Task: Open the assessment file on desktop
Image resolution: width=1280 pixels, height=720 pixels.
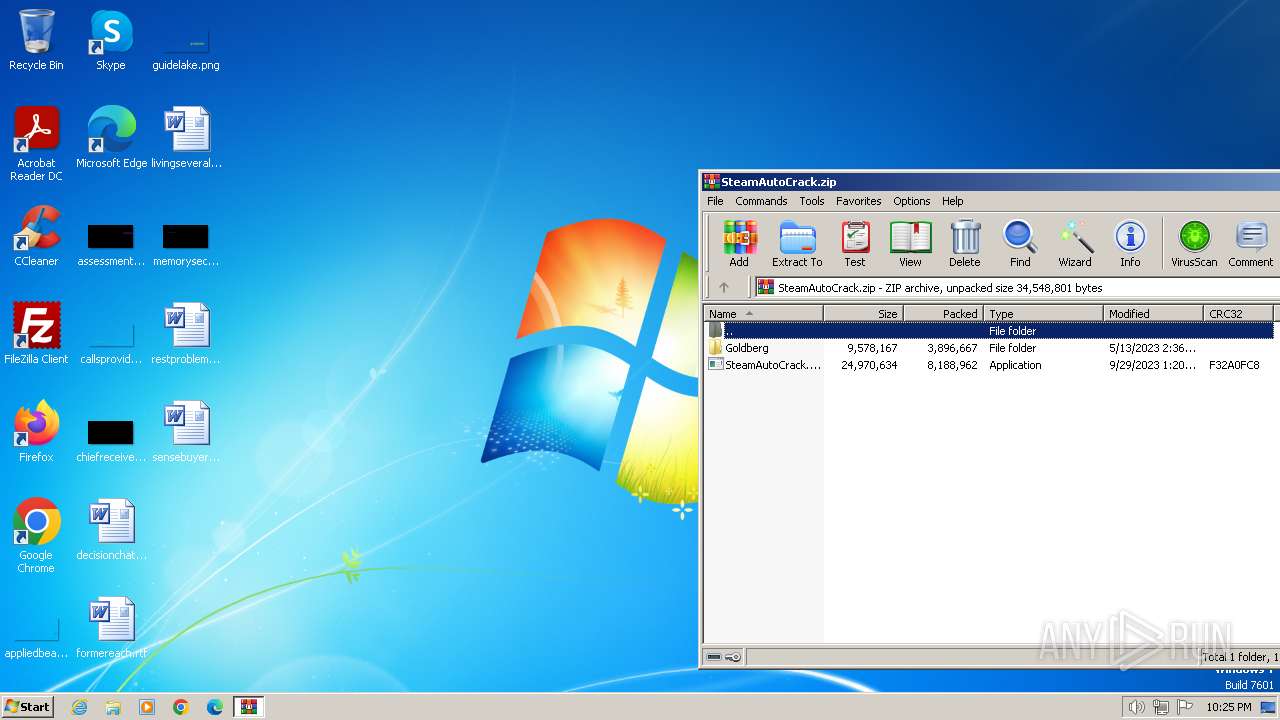Action: point(111,244)
